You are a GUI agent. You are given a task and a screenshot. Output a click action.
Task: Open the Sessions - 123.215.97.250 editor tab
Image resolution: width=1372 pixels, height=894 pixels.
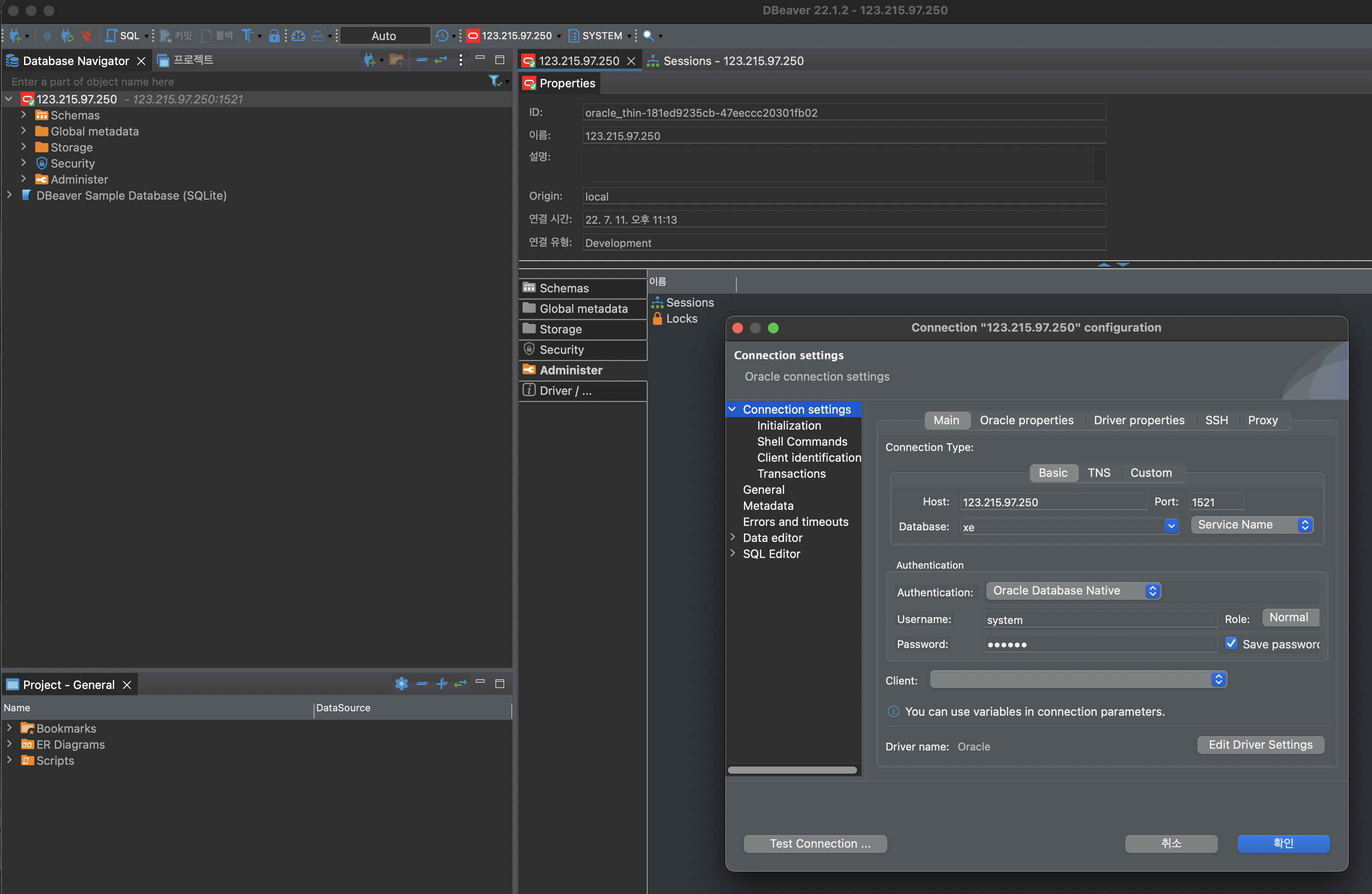(x=725, y=61)
